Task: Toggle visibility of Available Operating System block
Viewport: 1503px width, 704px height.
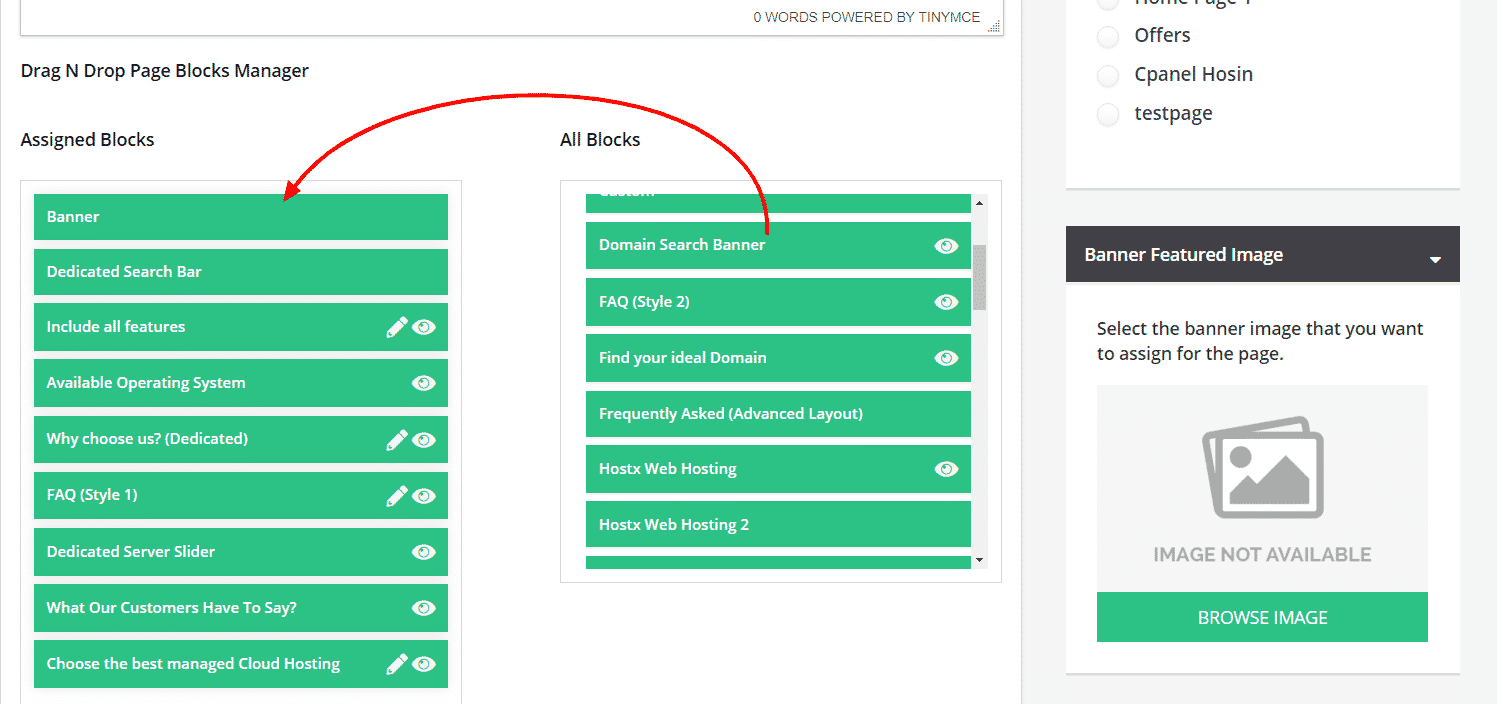Action: (422, 383)
